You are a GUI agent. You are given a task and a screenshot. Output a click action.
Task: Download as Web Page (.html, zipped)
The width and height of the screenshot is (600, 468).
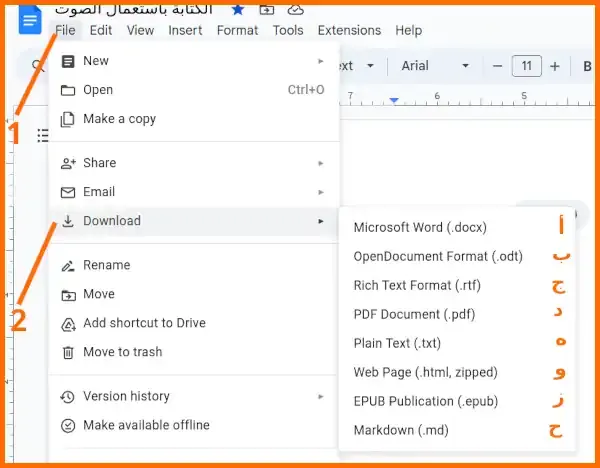click(x=457, y=372)
